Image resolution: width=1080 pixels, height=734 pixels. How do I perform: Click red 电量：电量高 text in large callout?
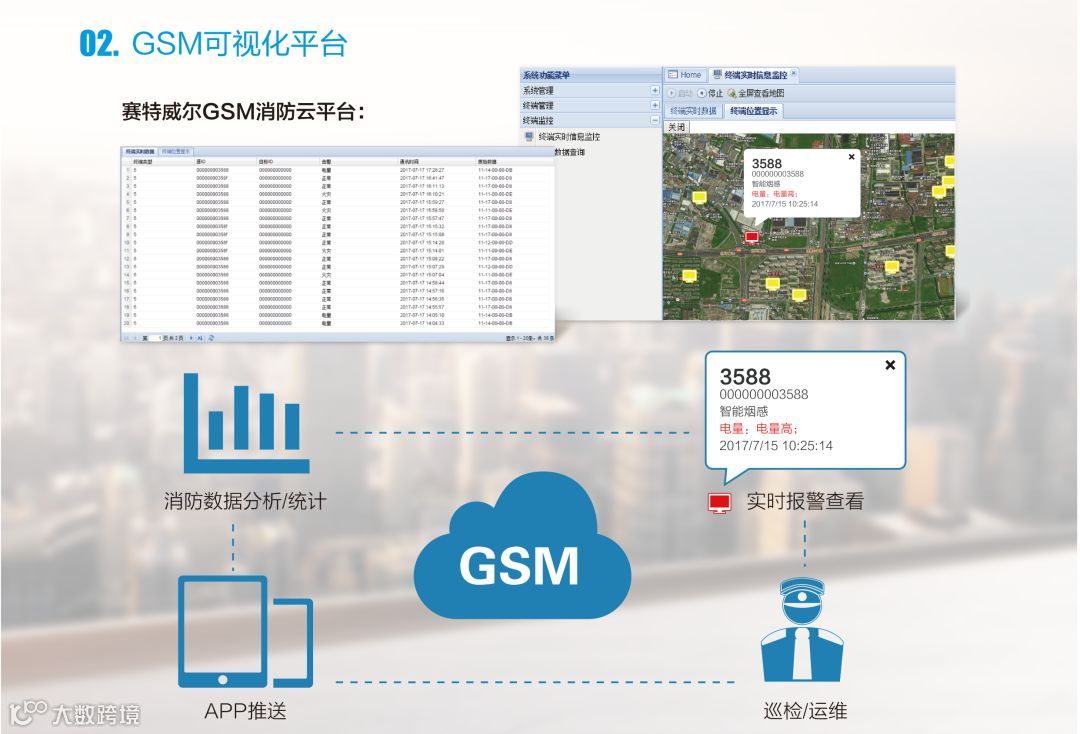[758, 428]
